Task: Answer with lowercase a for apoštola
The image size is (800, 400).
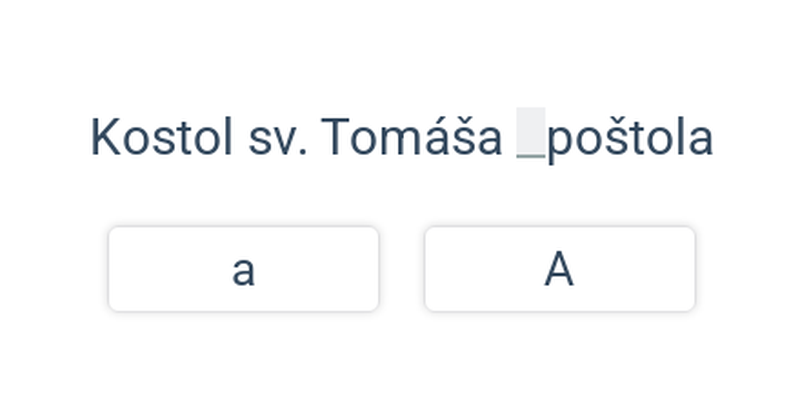Action: click(x=243, y=269)
